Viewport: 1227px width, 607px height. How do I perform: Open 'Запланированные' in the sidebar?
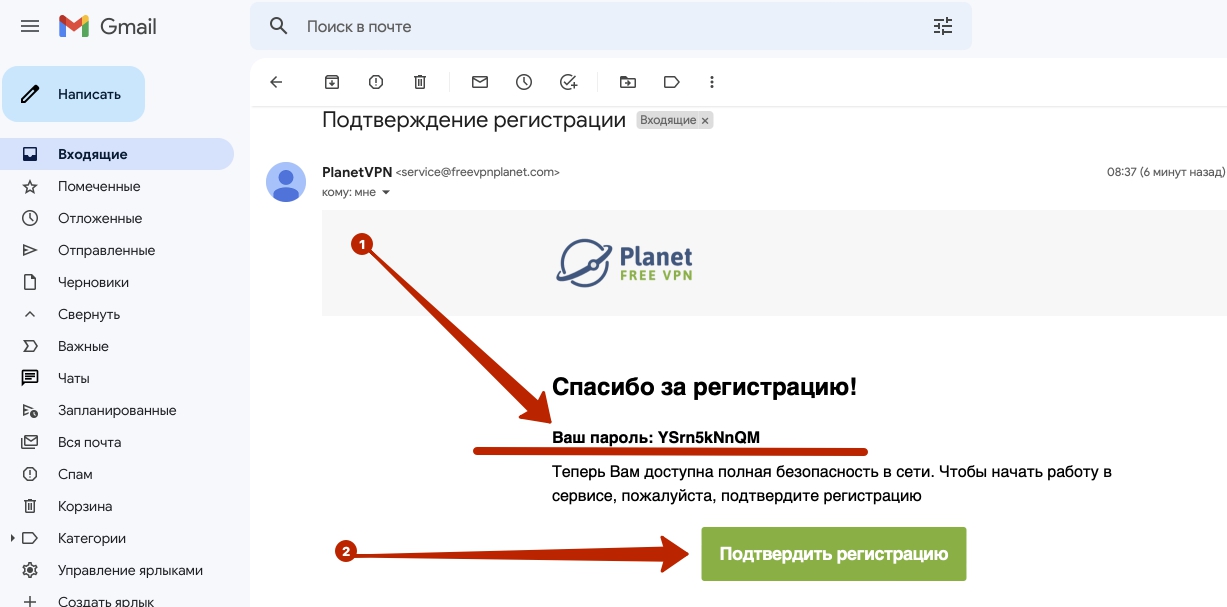coord(117,410)
